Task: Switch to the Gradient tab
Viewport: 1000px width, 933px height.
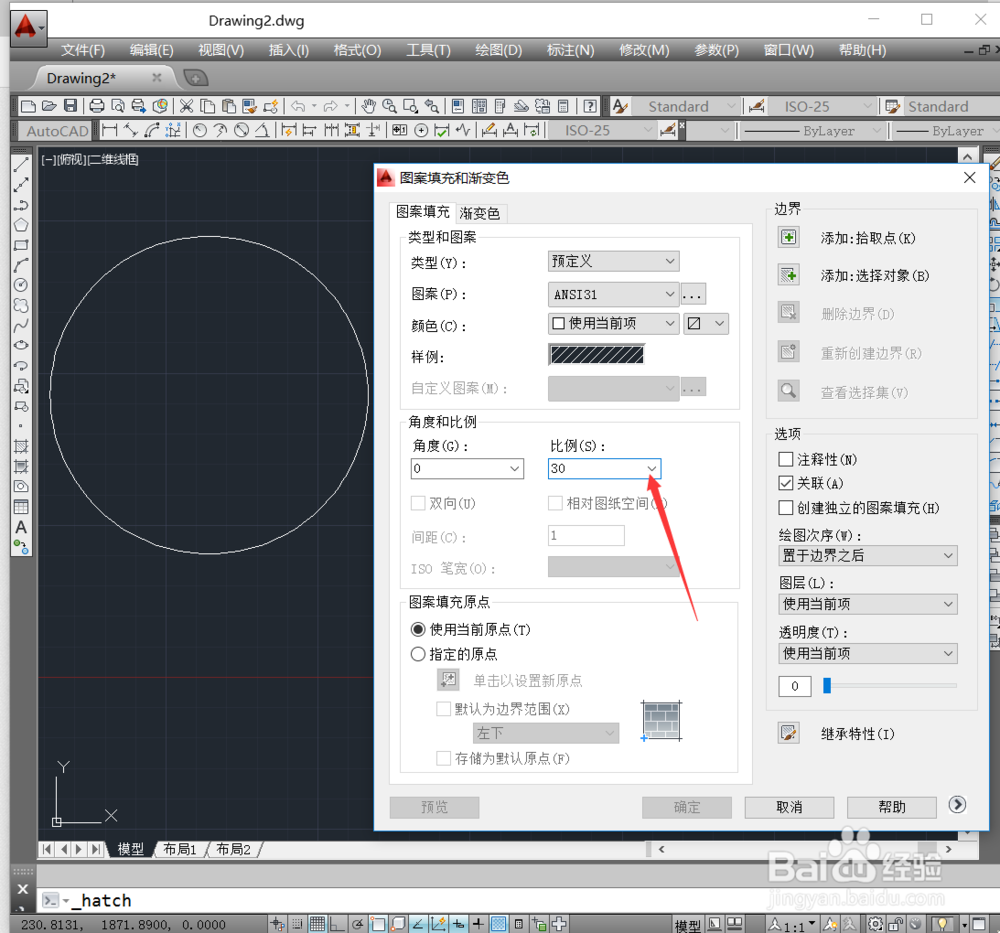Action: coord(480,212)
